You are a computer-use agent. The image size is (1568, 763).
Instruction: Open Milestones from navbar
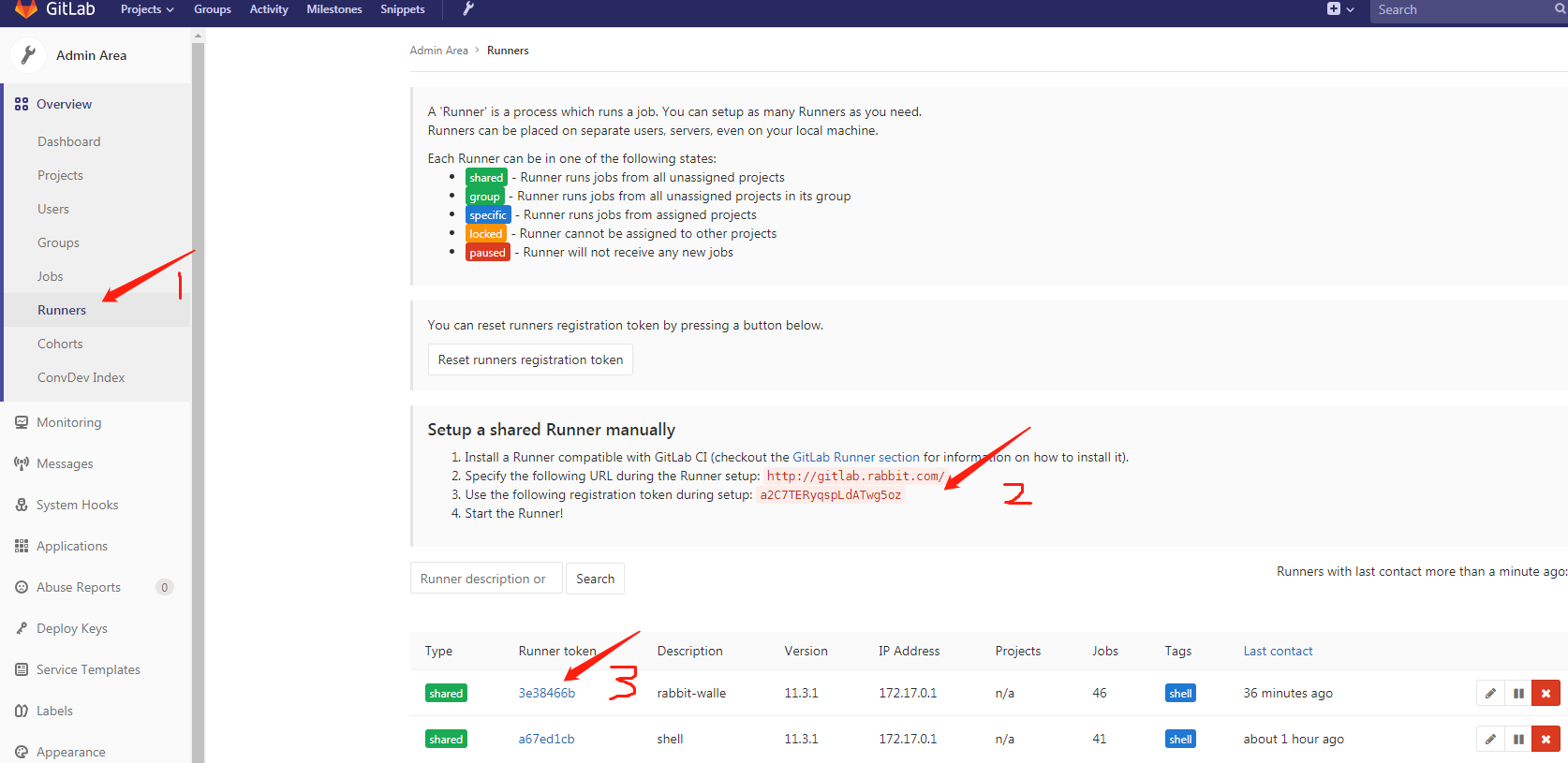pyautogui.click(x=334, y=9)
